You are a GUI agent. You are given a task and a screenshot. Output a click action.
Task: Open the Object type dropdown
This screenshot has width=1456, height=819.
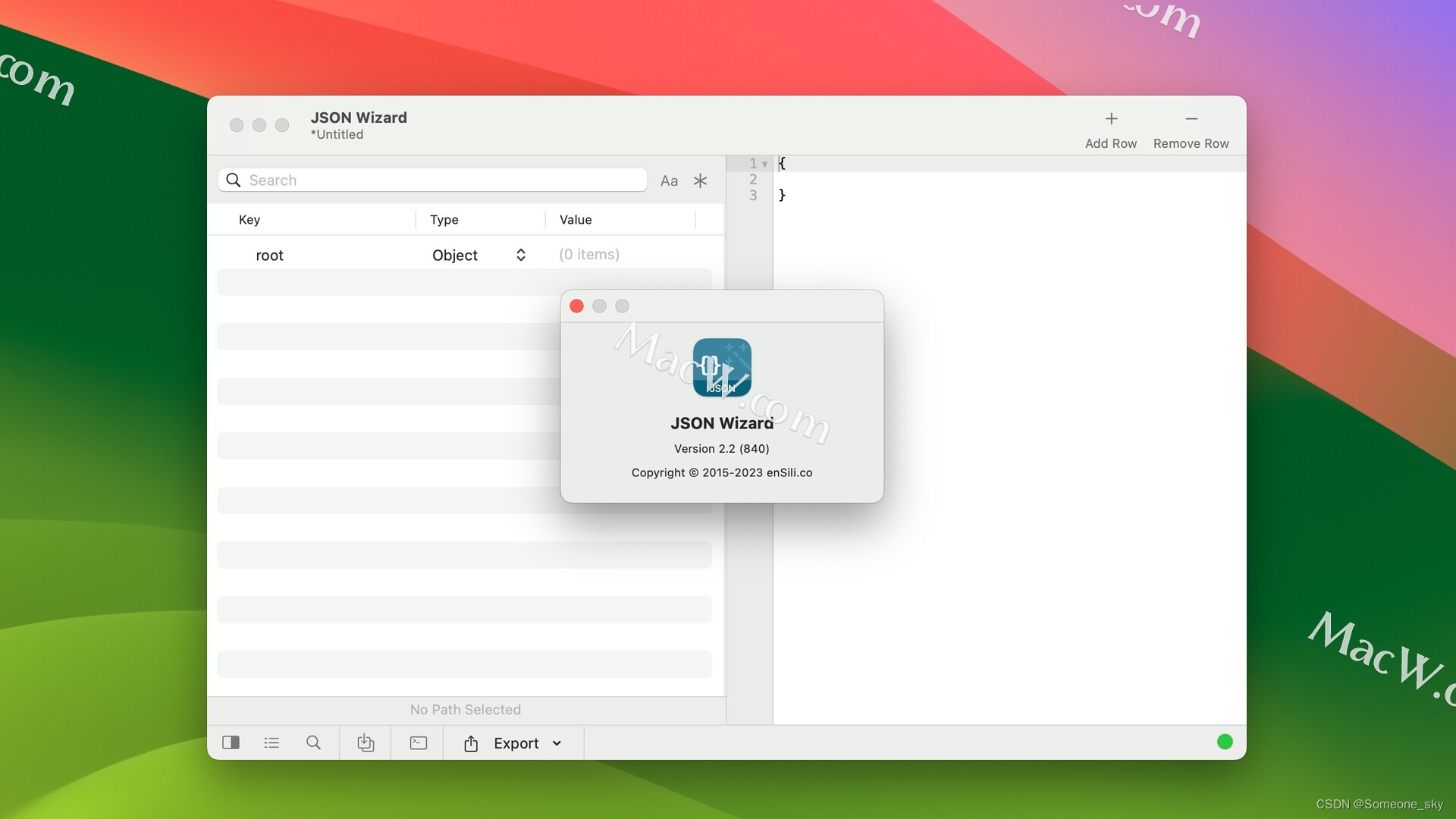pos(520,255)
